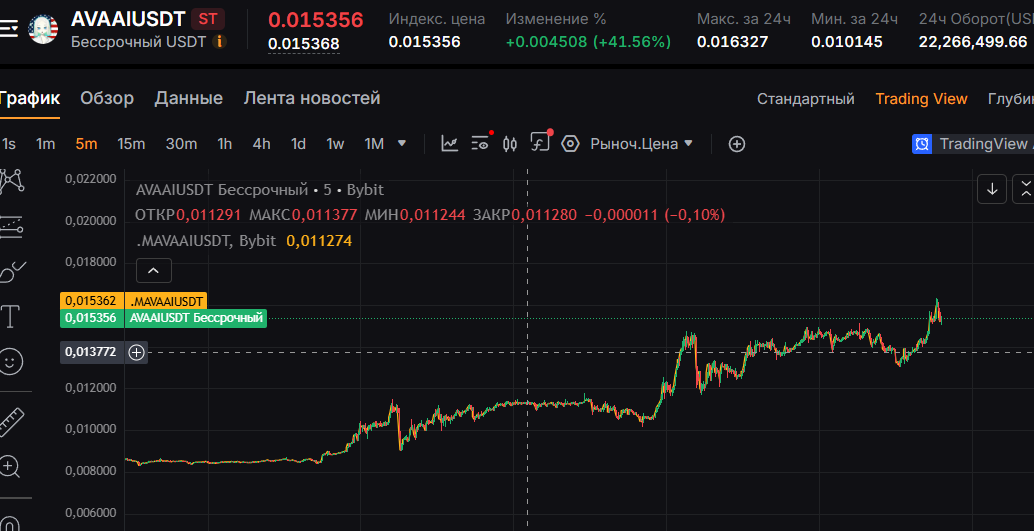Image resolution: width=1034 pixels, height=531 pixels.
Task: Click the last price 0.015356 in red
Action: tap(315, 19)
